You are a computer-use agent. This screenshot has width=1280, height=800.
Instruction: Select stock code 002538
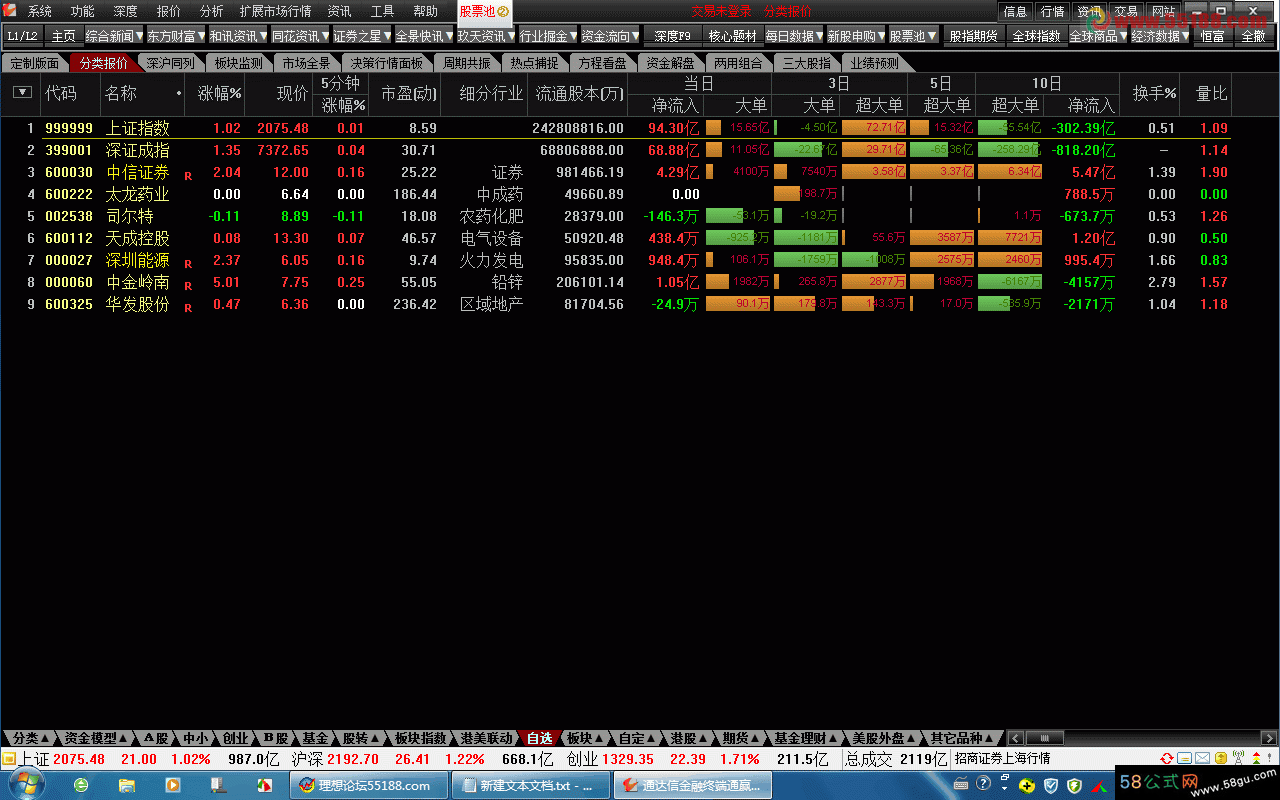coord(69,216)
